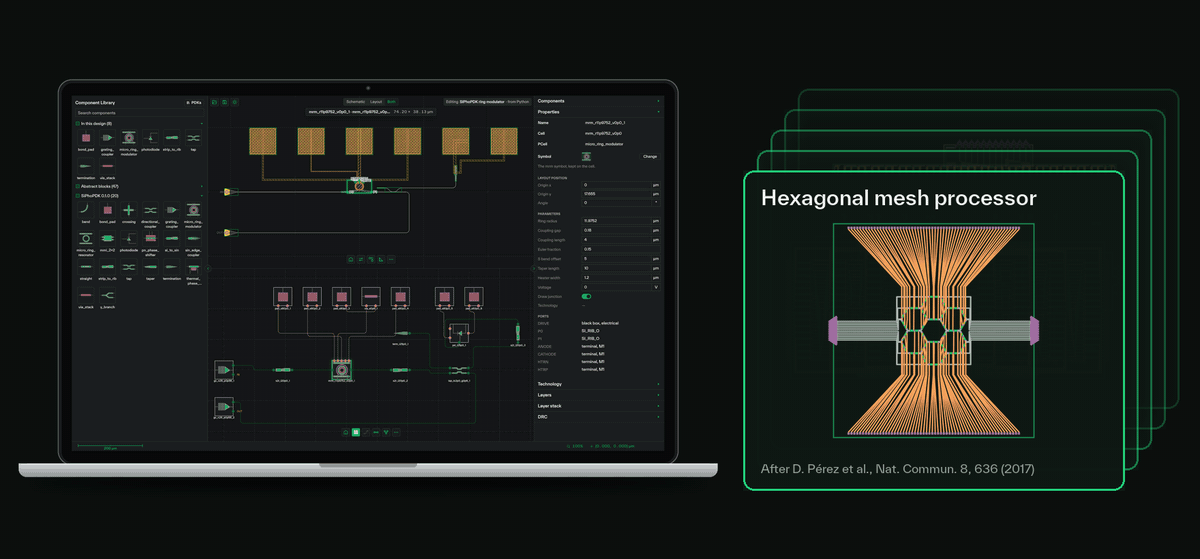Pick mmi_2x2 in SiPhoPDK list
Viewport: 1200px width, 559px height.
(x=107, y=238)
